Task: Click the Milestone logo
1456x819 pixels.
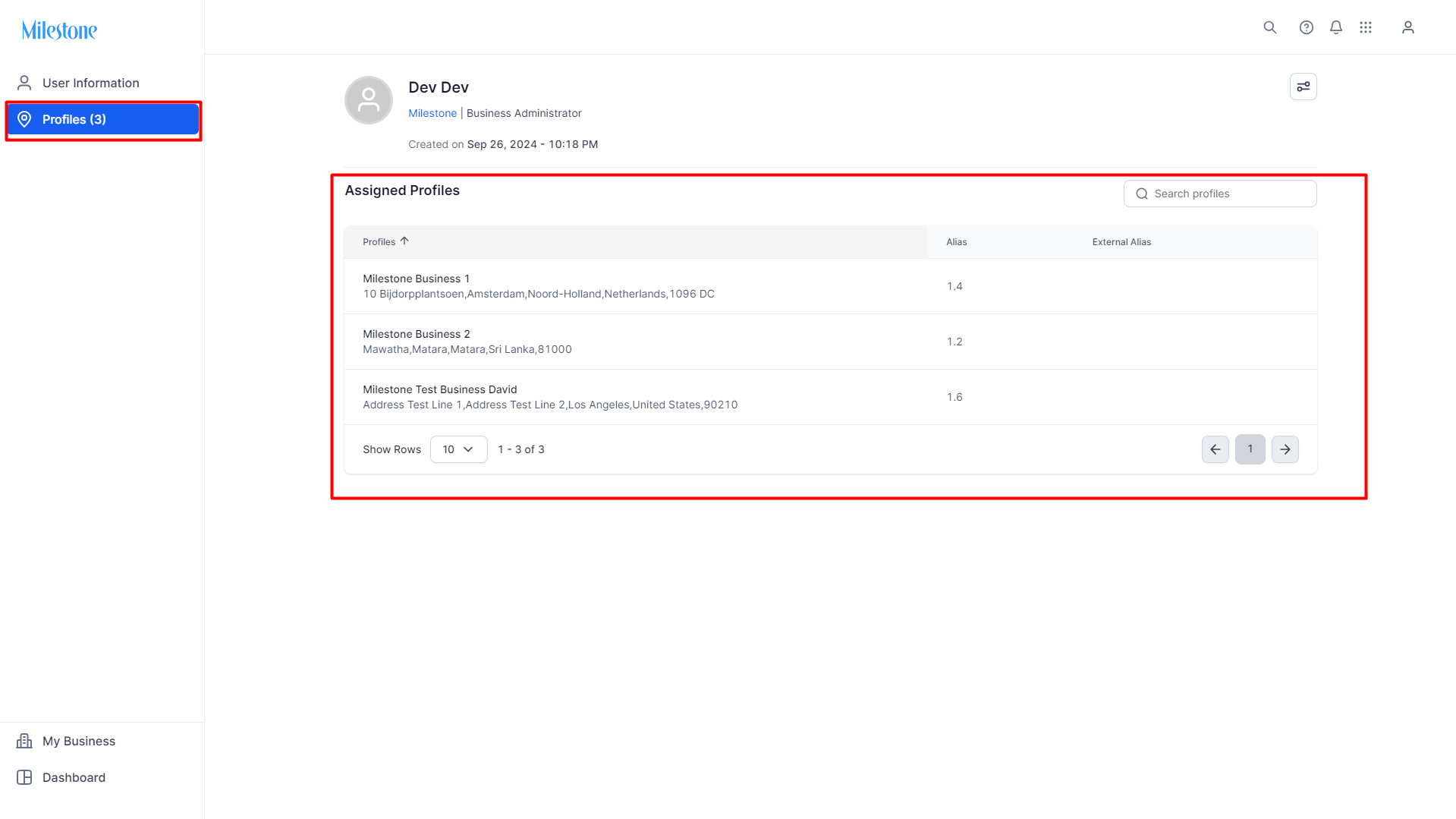Action: click(59, 30)
